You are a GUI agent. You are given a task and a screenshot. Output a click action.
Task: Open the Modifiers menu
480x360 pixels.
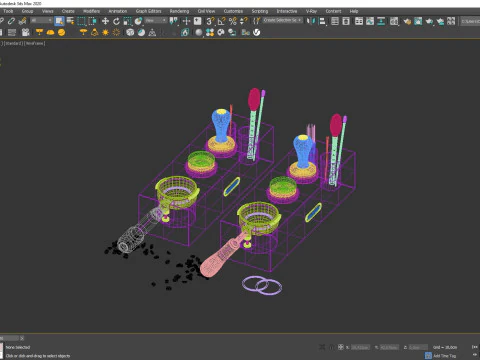pos(91,11)
